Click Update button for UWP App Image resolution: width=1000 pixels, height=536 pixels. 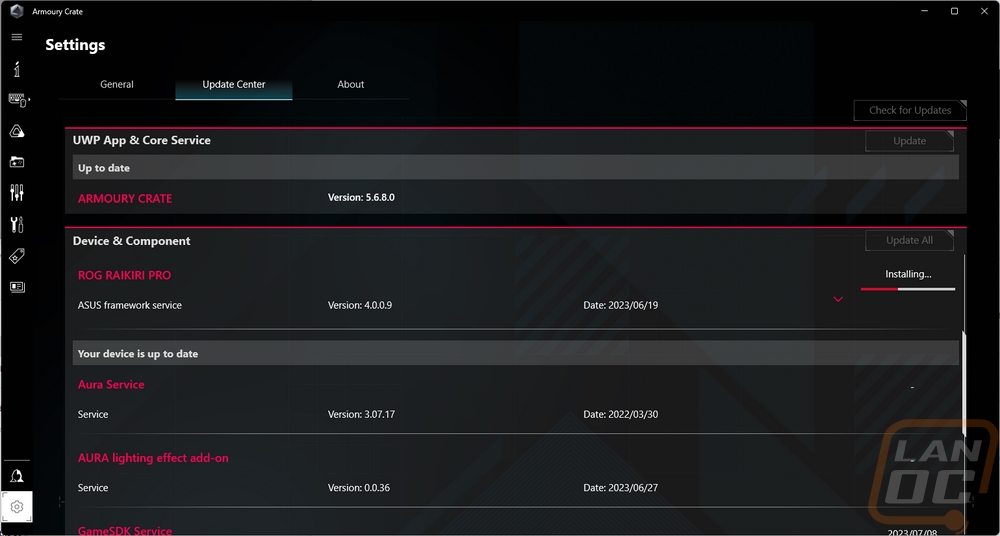click(x=909, y=141)
